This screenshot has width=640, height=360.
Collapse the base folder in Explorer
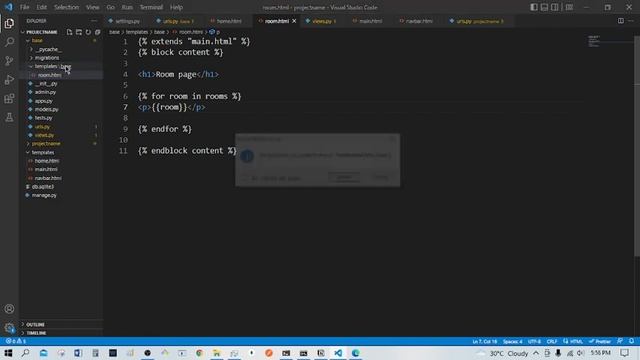tap(37, 40)
